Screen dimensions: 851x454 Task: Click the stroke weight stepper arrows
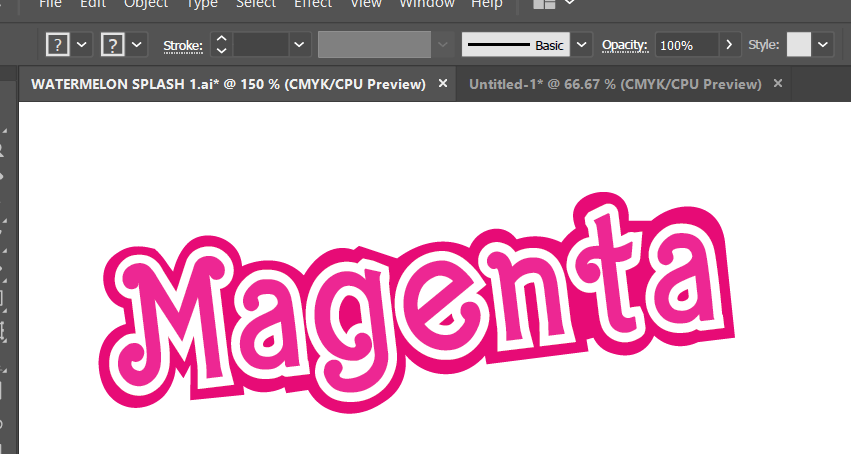click(x=221, y=45)
